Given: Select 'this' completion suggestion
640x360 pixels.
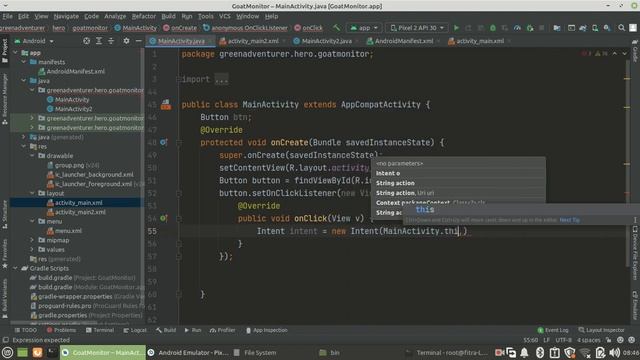Looking at the screenshot, I should click(521, 210).
